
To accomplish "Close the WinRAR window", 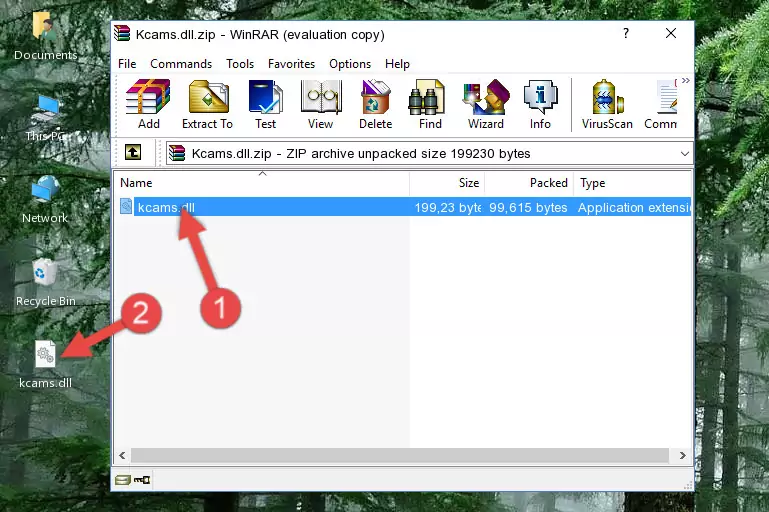I will point(671,33).
